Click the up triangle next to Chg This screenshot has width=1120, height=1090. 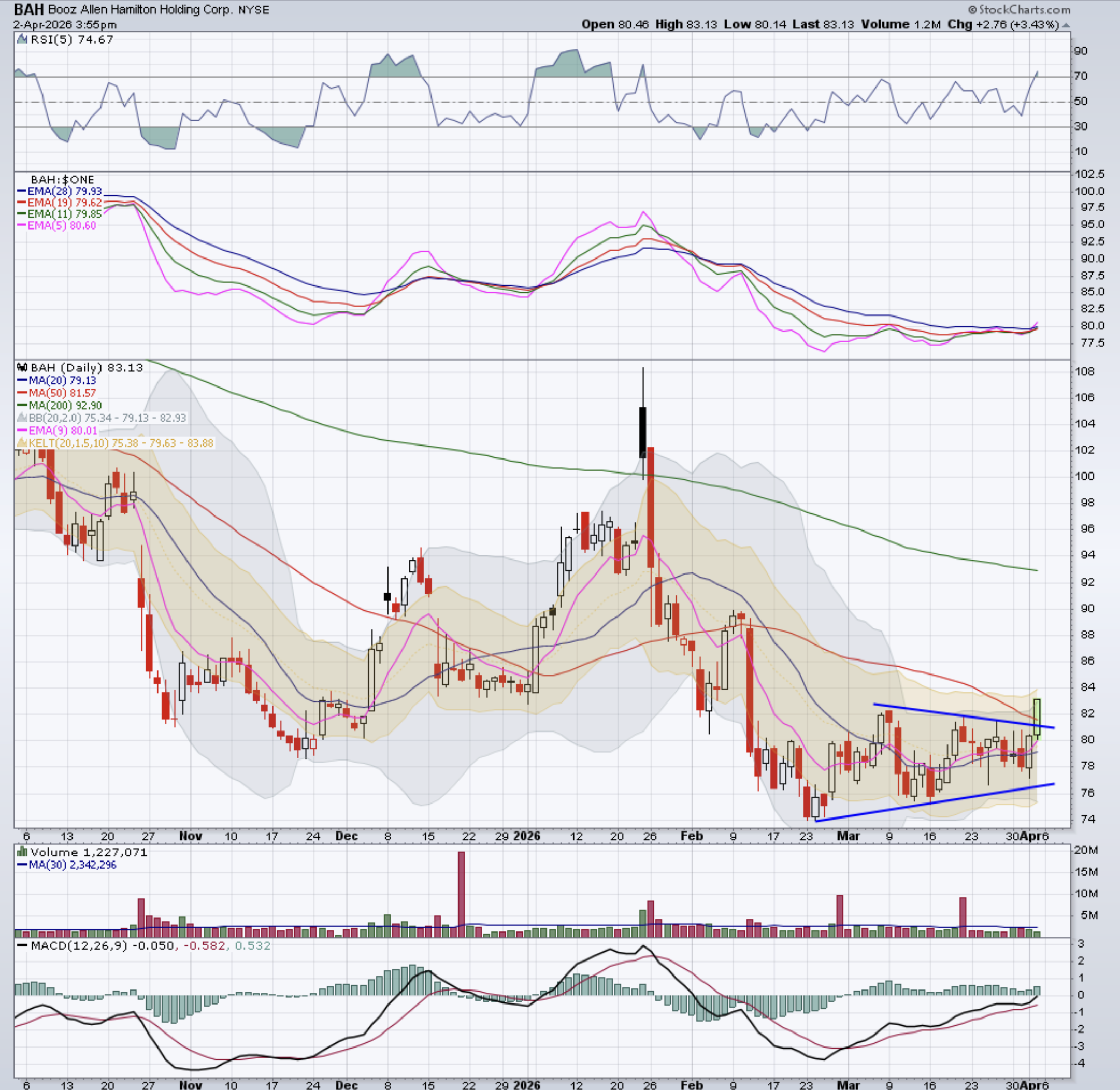point(1066,25)
